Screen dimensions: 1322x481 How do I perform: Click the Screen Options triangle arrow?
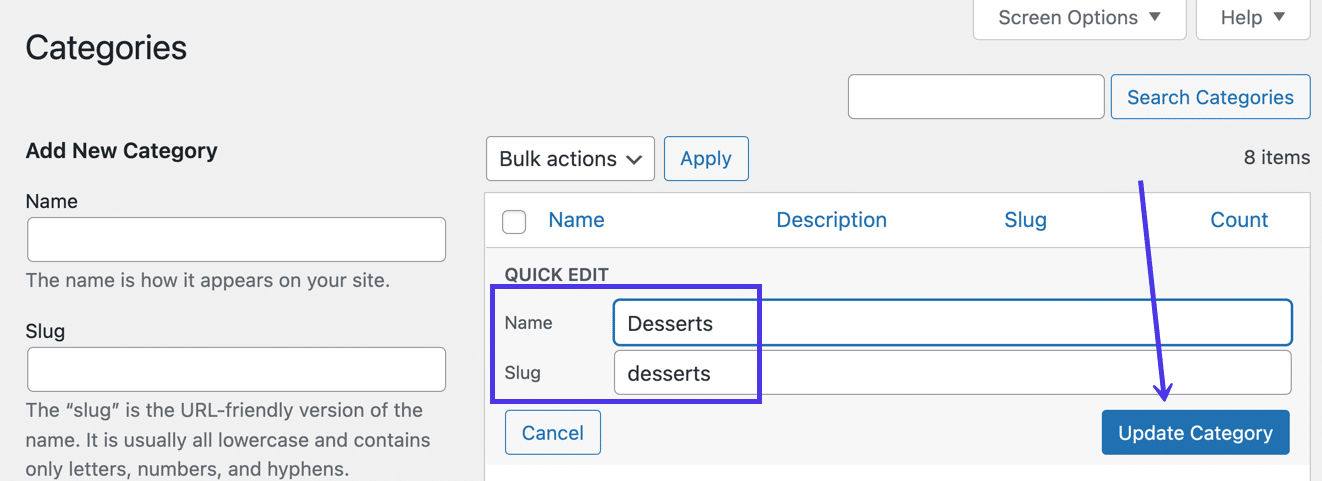tap(1155, 17)
